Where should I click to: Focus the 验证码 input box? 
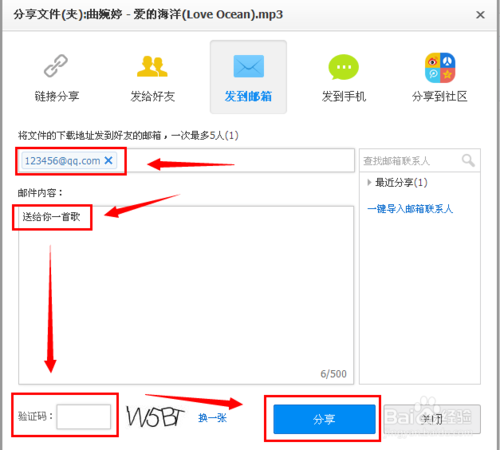click(84, 416)
